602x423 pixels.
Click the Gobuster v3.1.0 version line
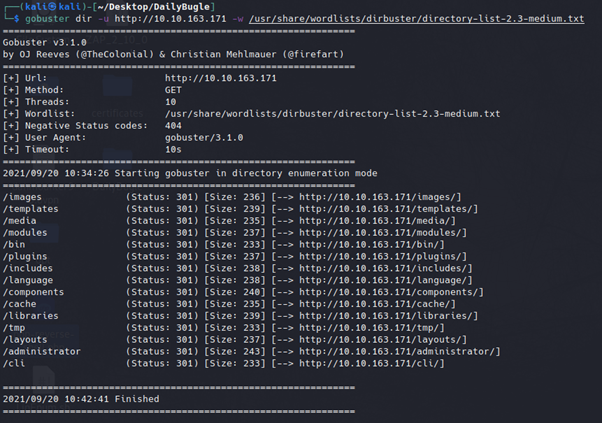click(x=45, y=42)
